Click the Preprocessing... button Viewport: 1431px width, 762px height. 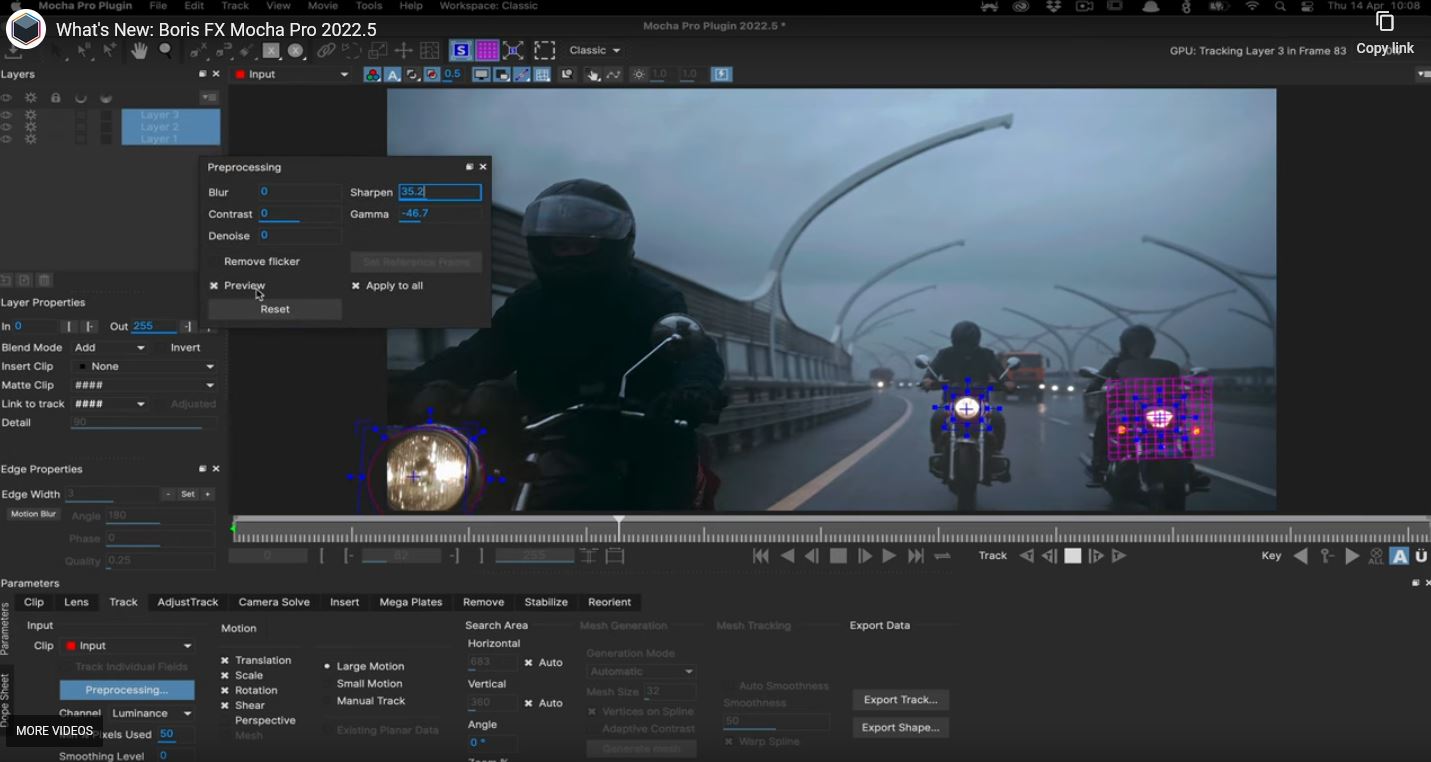click(126, 690)
